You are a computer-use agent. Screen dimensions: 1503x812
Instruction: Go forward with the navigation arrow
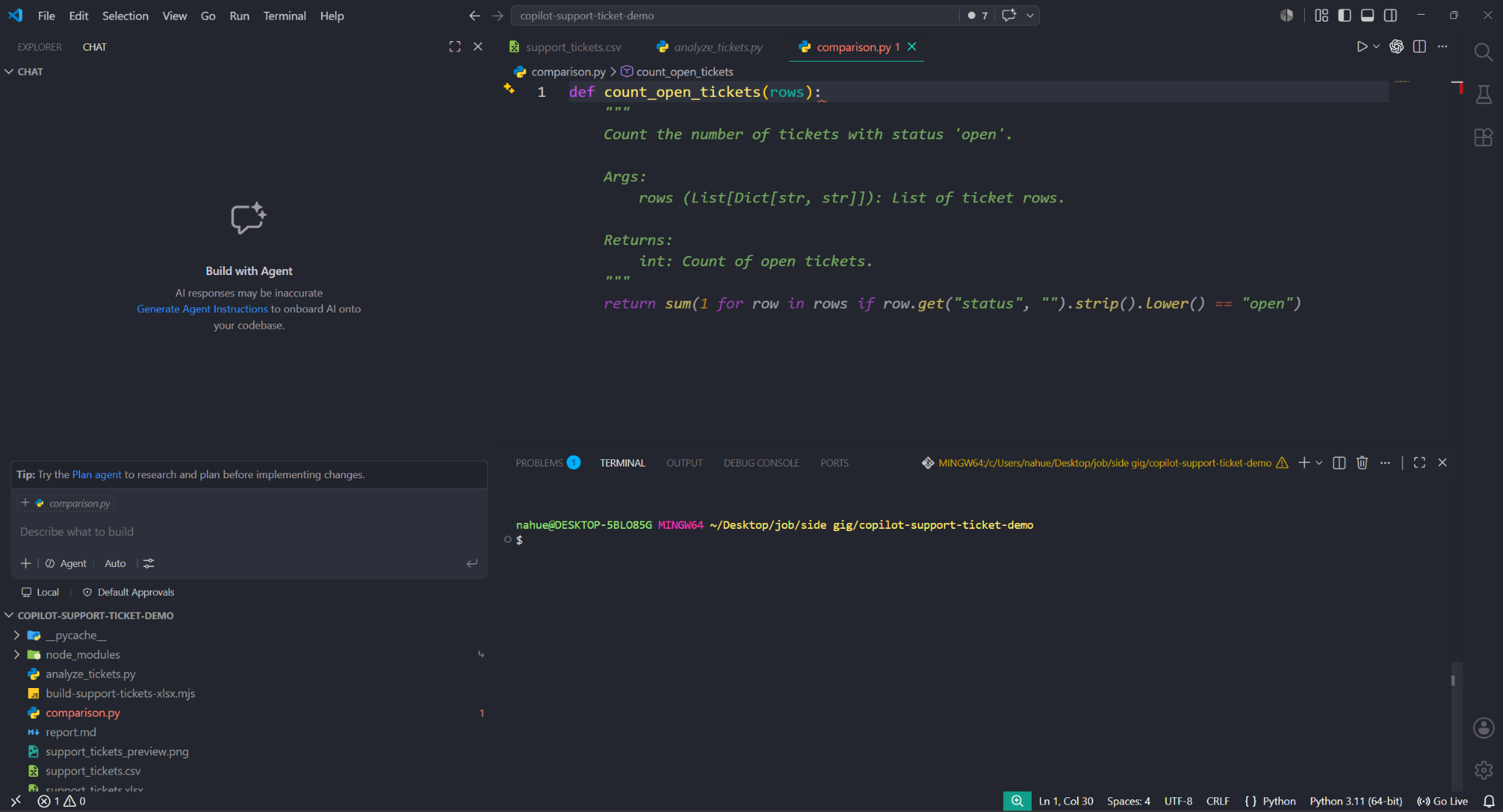coord(498,15)
